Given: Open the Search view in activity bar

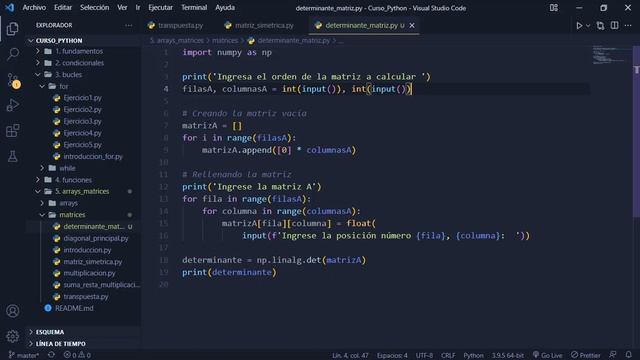Looking at the screenshot, I should (x=13, y=54).
